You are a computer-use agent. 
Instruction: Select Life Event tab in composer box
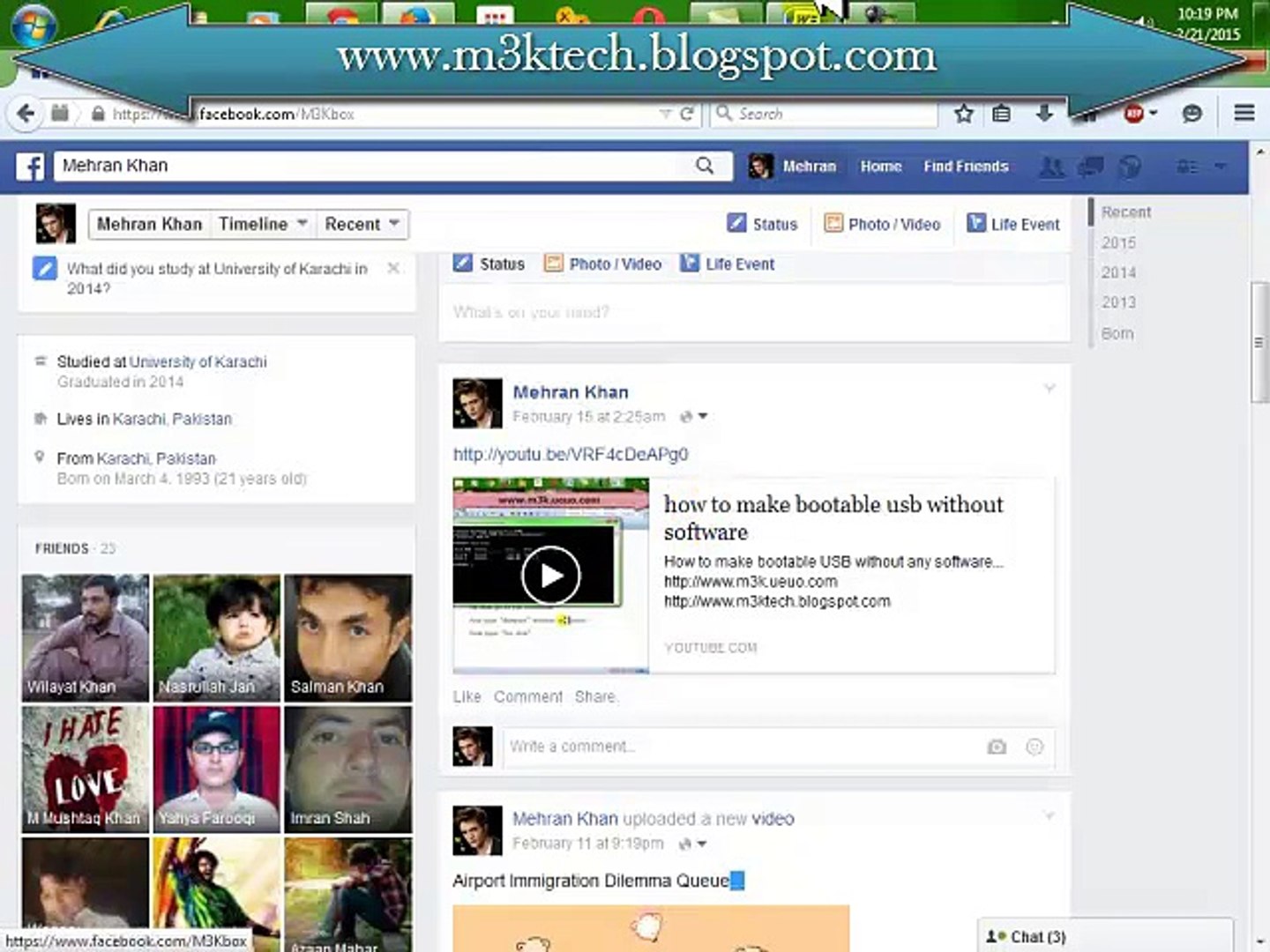click(x=727, y=264)
